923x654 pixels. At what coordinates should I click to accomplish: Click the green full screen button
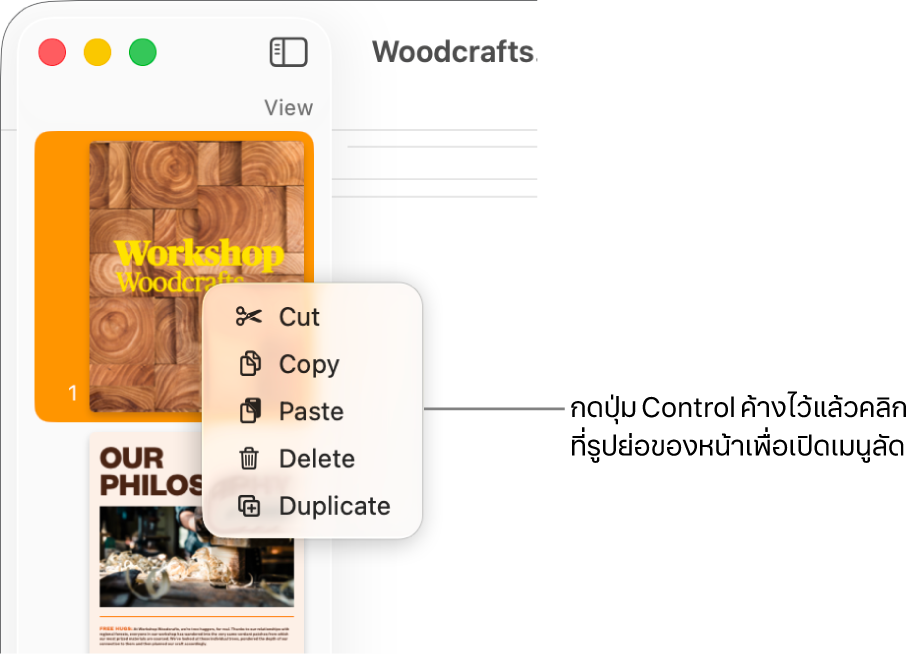[142, 52]
